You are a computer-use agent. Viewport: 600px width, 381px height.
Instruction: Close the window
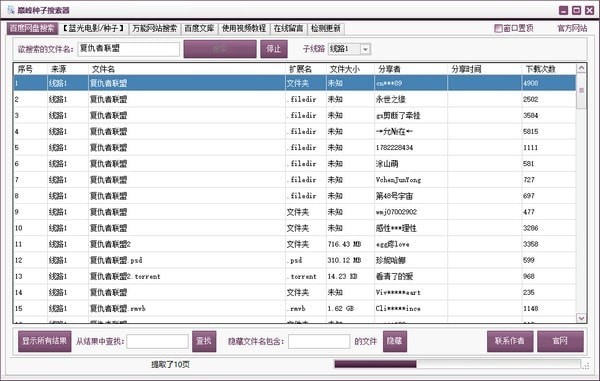(x=589, y=10)
